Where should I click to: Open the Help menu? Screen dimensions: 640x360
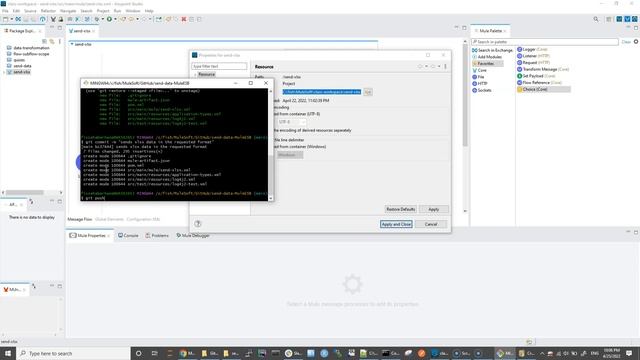(149, 11)
